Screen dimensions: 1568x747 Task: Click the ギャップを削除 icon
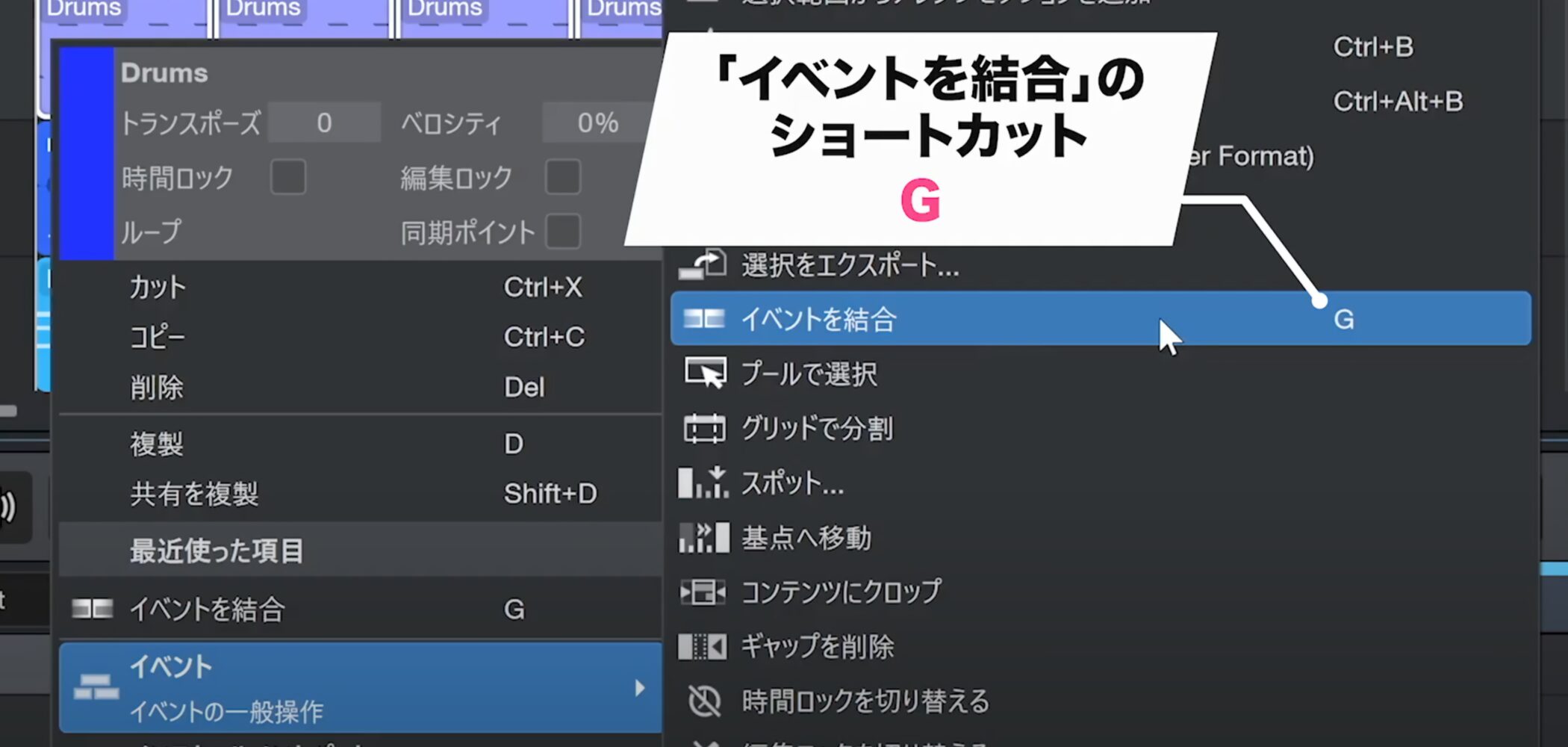(703, 646)
